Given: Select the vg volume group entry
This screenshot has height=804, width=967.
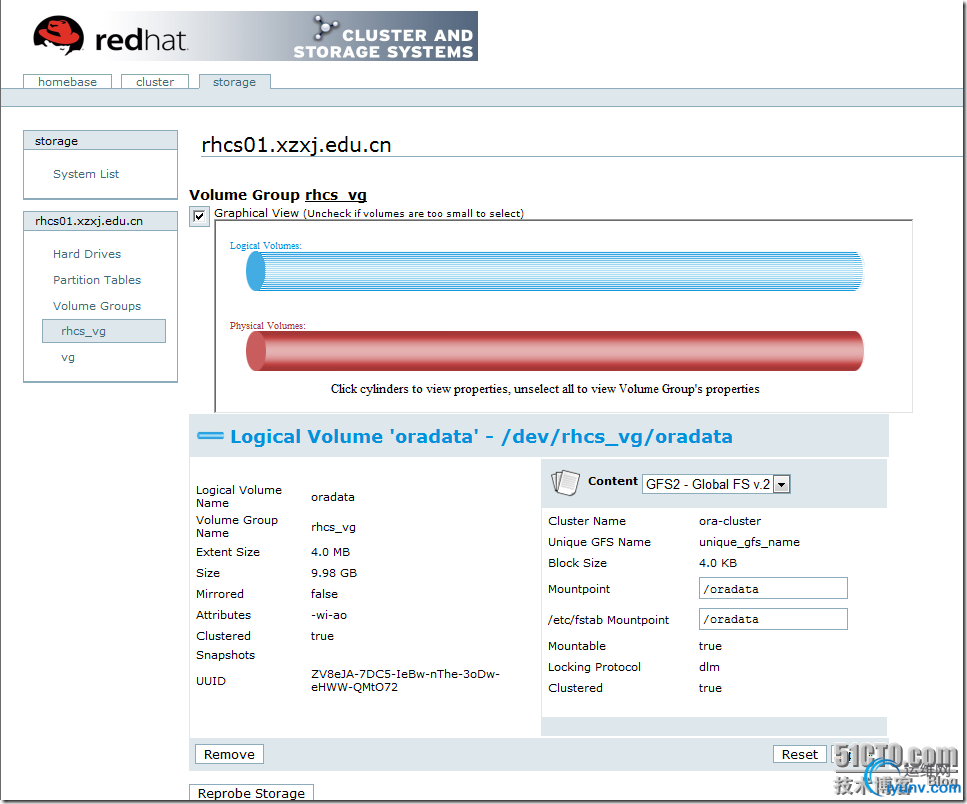Looking at the screenshot, I should [68, 357].
